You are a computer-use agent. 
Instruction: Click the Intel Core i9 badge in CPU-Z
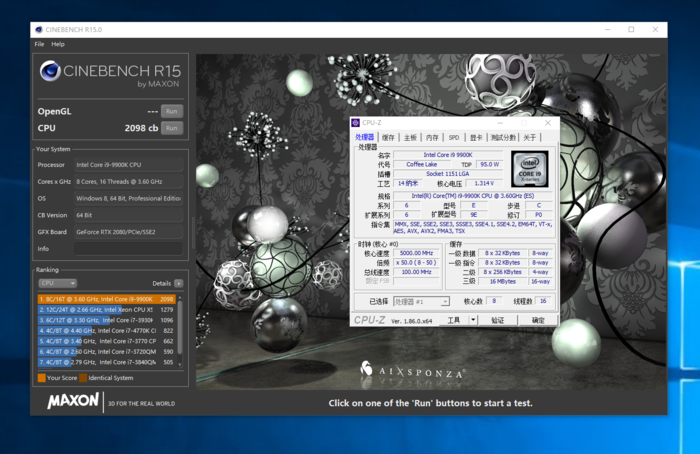pos(529,169)
